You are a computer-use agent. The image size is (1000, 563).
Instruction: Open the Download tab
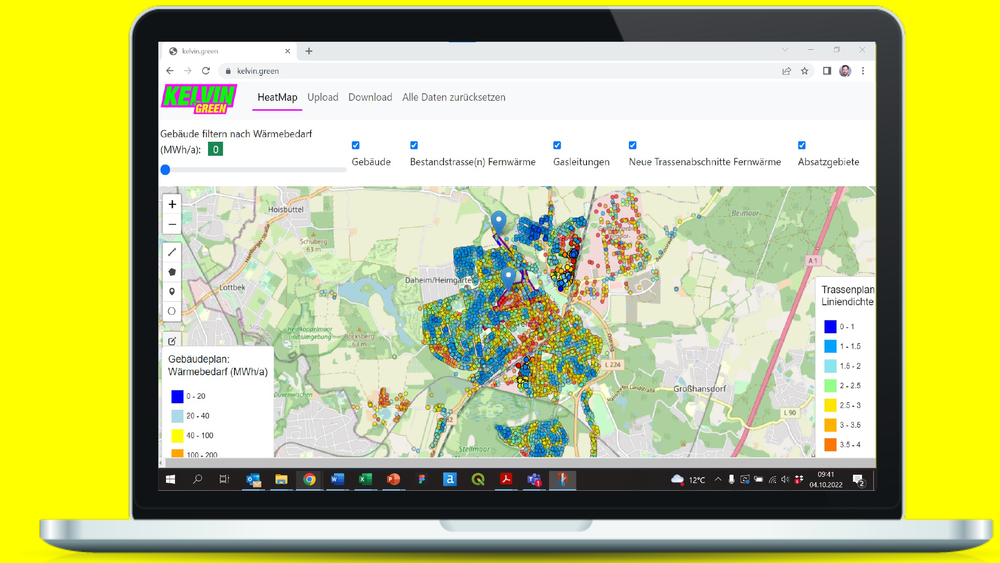point(370,98)
